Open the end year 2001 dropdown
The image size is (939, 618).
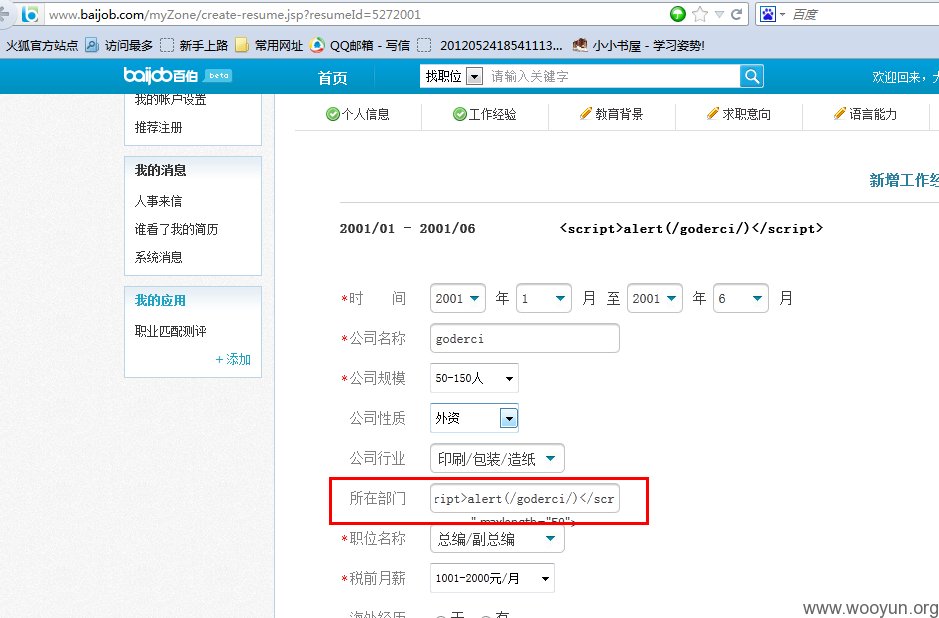655,298
